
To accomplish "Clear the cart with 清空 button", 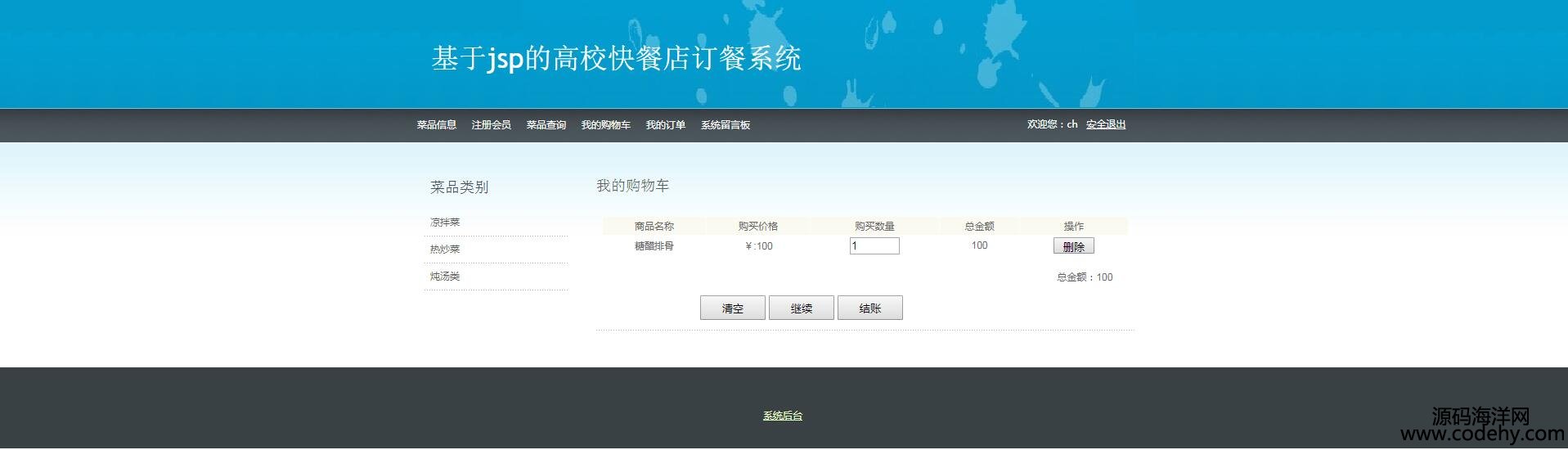I will 733,308.
